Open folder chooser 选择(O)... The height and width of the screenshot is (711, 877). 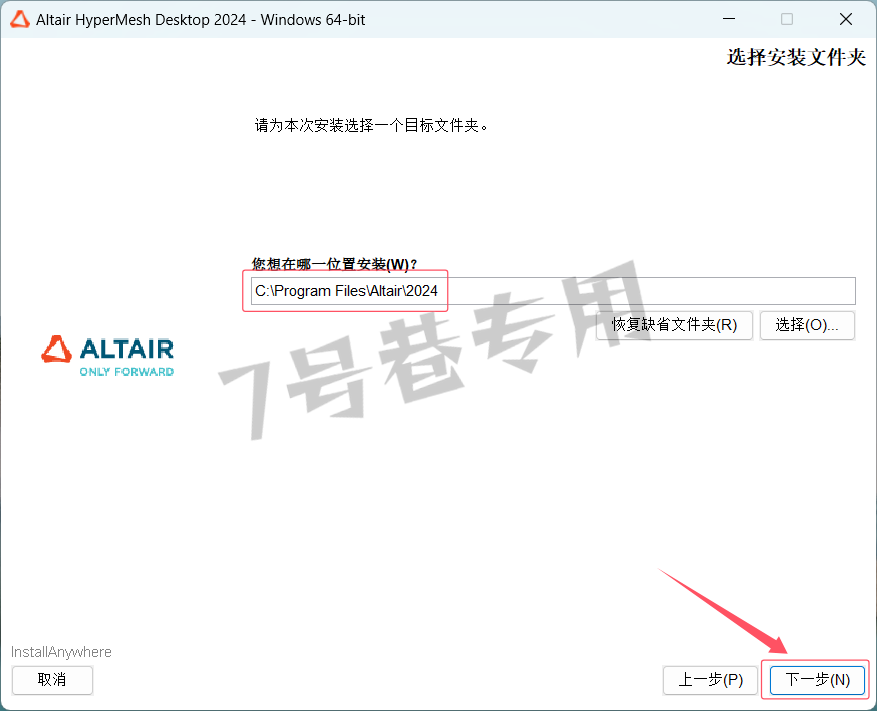(x=807, y=325)
